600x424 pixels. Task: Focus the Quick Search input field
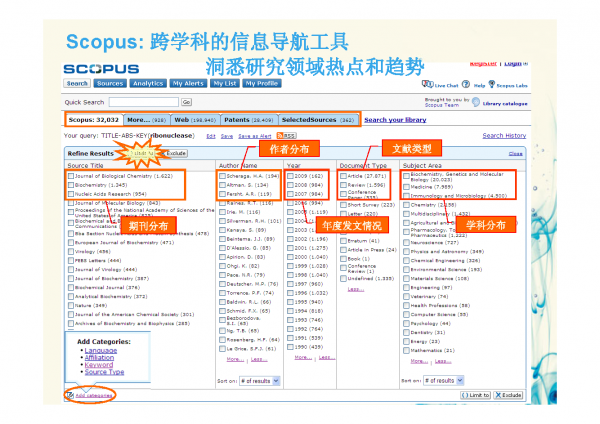click(x=143, y=102)
